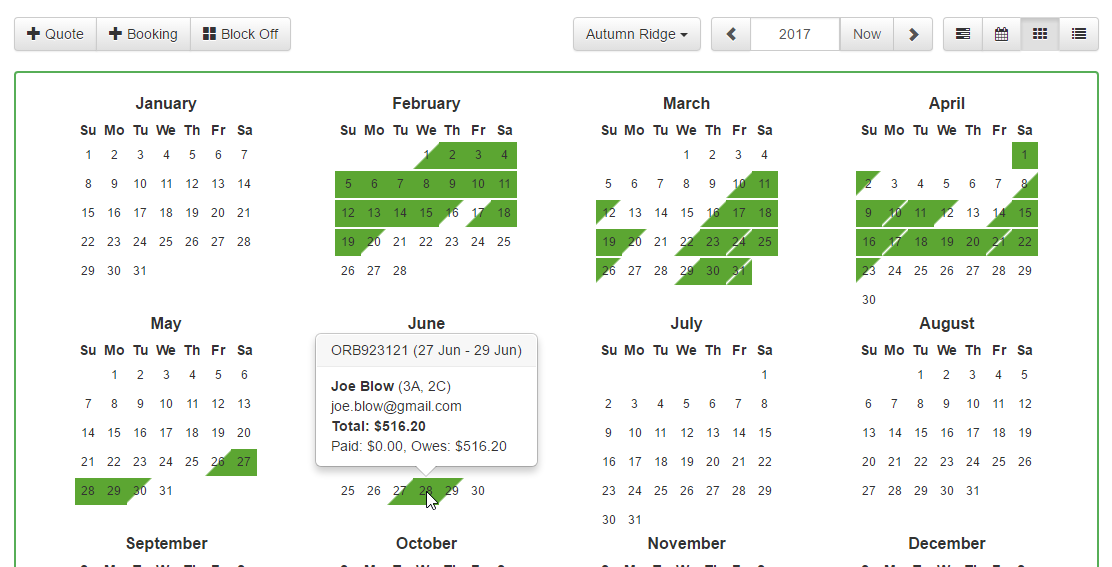This screenshot has height=567, width=1112.
Task: Switch to month calendar view icon
Action: pyautogui.click(x=1001, y=34)
